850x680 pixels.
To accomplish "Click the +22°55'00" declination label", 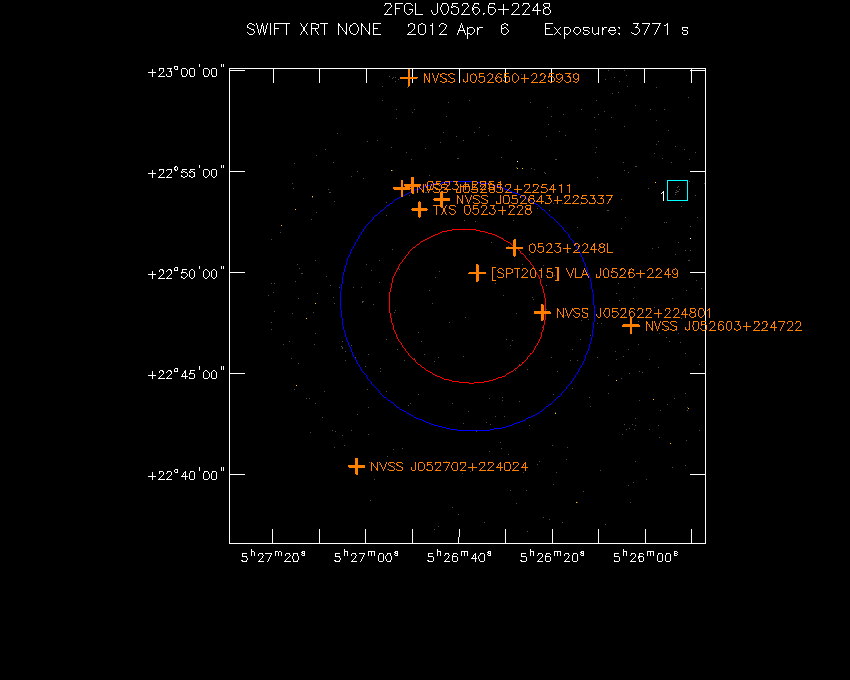I will [x=186, y=173].
